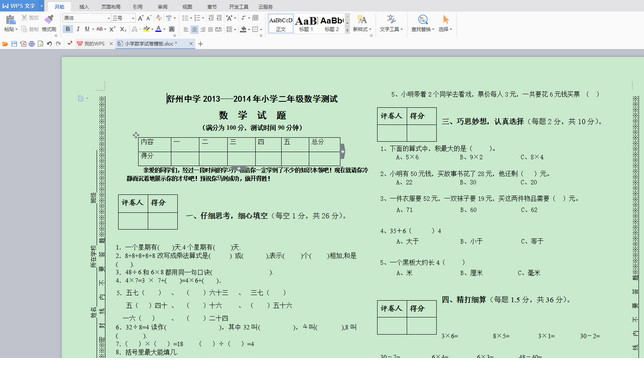The height and width of the screenshot is (372, 644).
Task: Click the 总分 cell in score table
Action: point(324,144)
